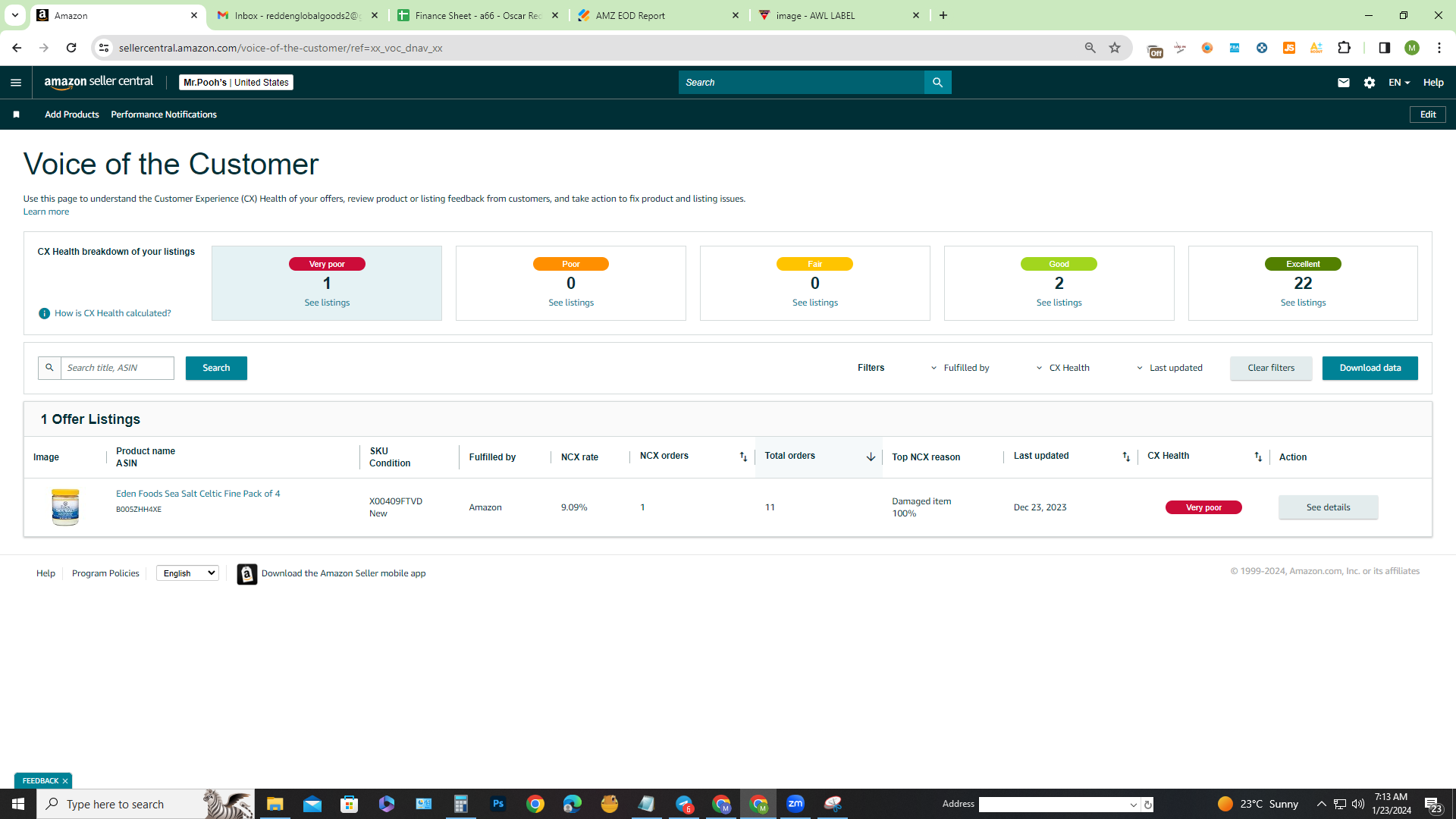View site information icon in address bar
This screenshot has height=819, width=1456.
point(104,48)
